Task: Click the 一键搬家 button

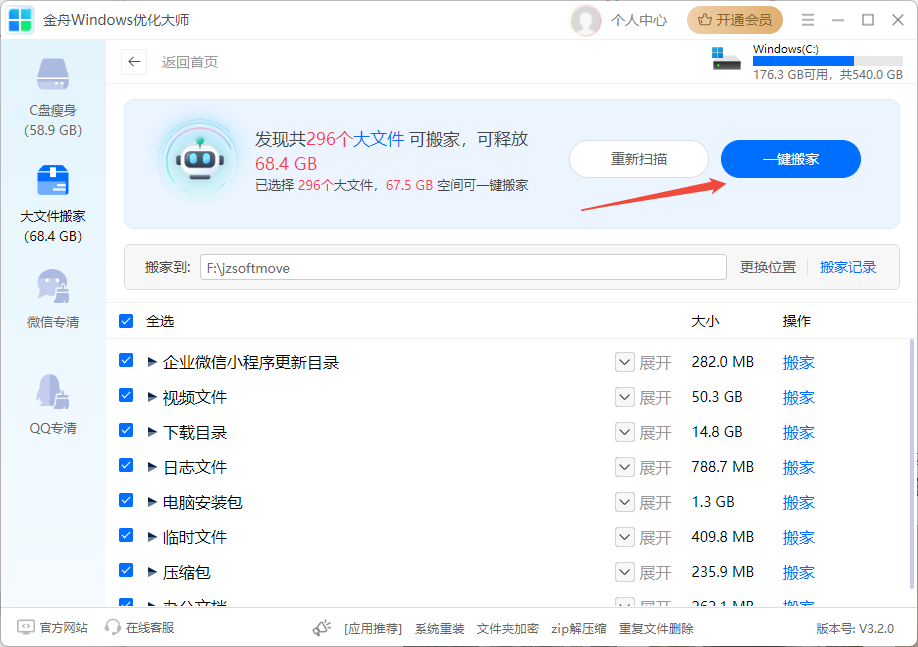Action: click(790, 159)
